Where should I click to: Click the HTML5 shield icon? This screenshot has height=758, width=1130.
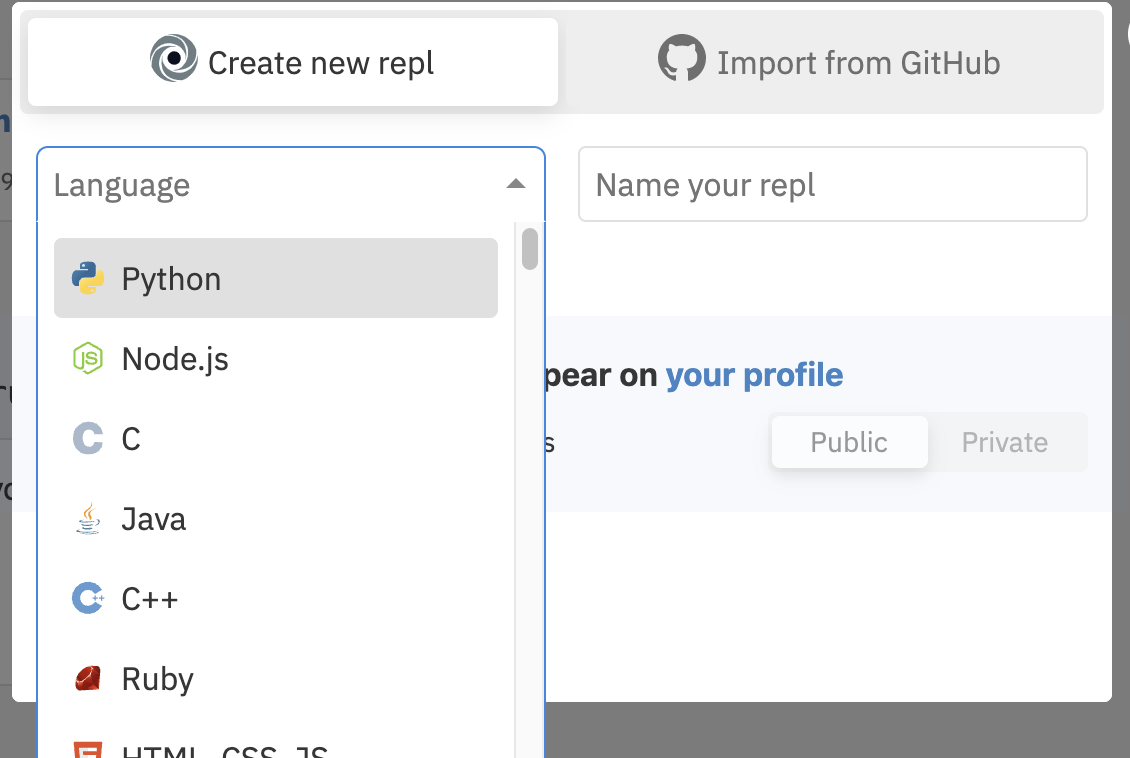[x=88, y=750]
